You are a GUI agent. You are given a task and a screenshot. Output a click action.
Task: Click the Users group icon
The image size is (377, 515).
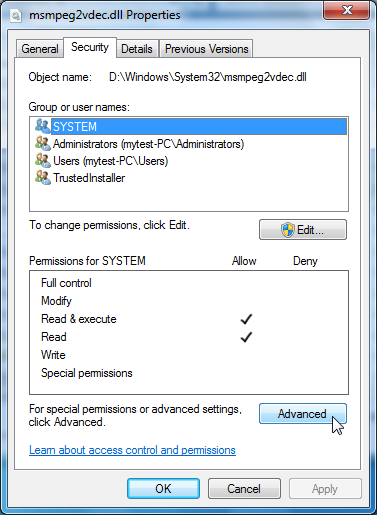coord(43,160)
